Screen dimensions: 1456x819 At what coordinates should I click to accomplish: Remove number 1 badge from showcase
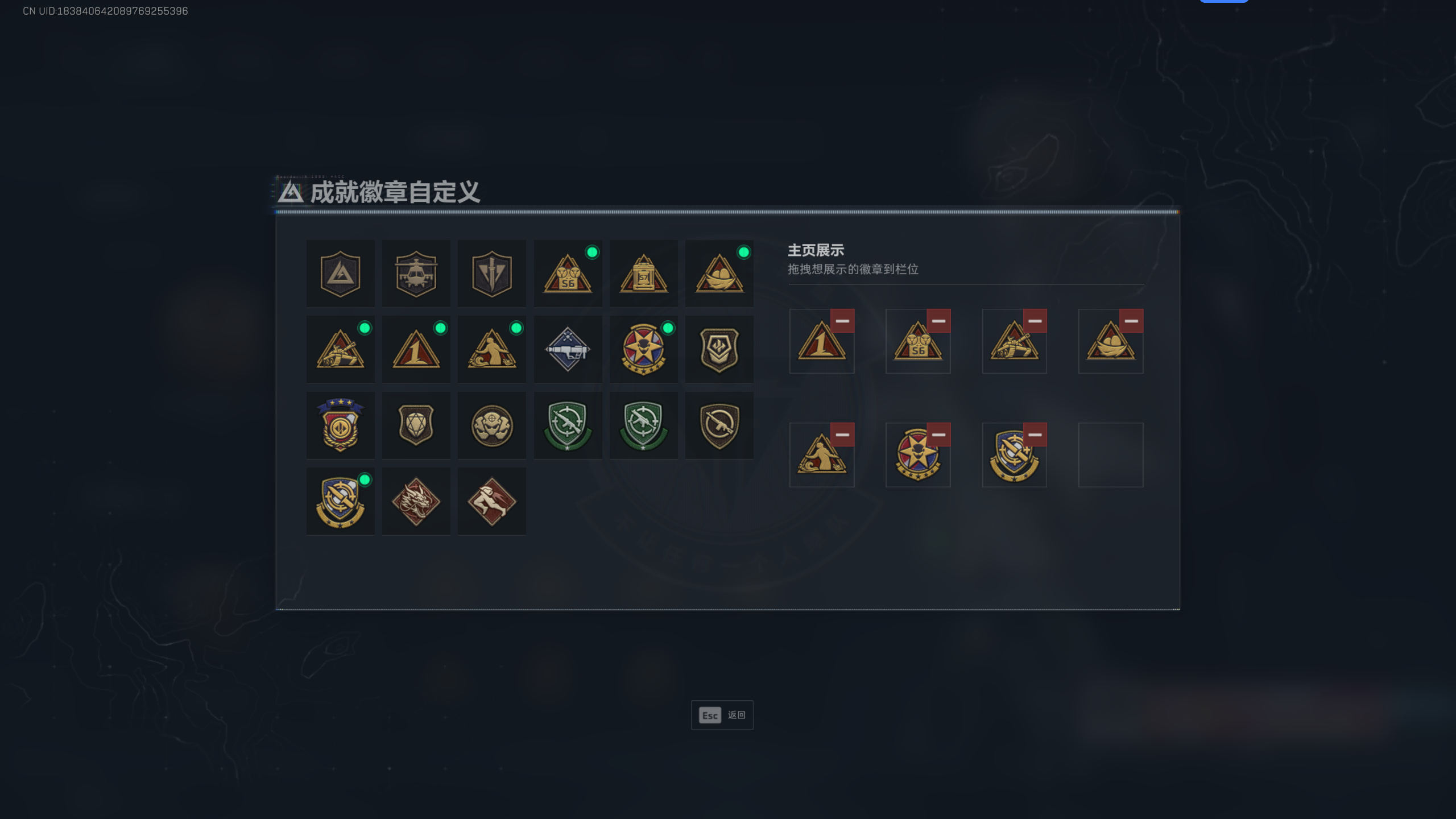[x=842, y=321]
